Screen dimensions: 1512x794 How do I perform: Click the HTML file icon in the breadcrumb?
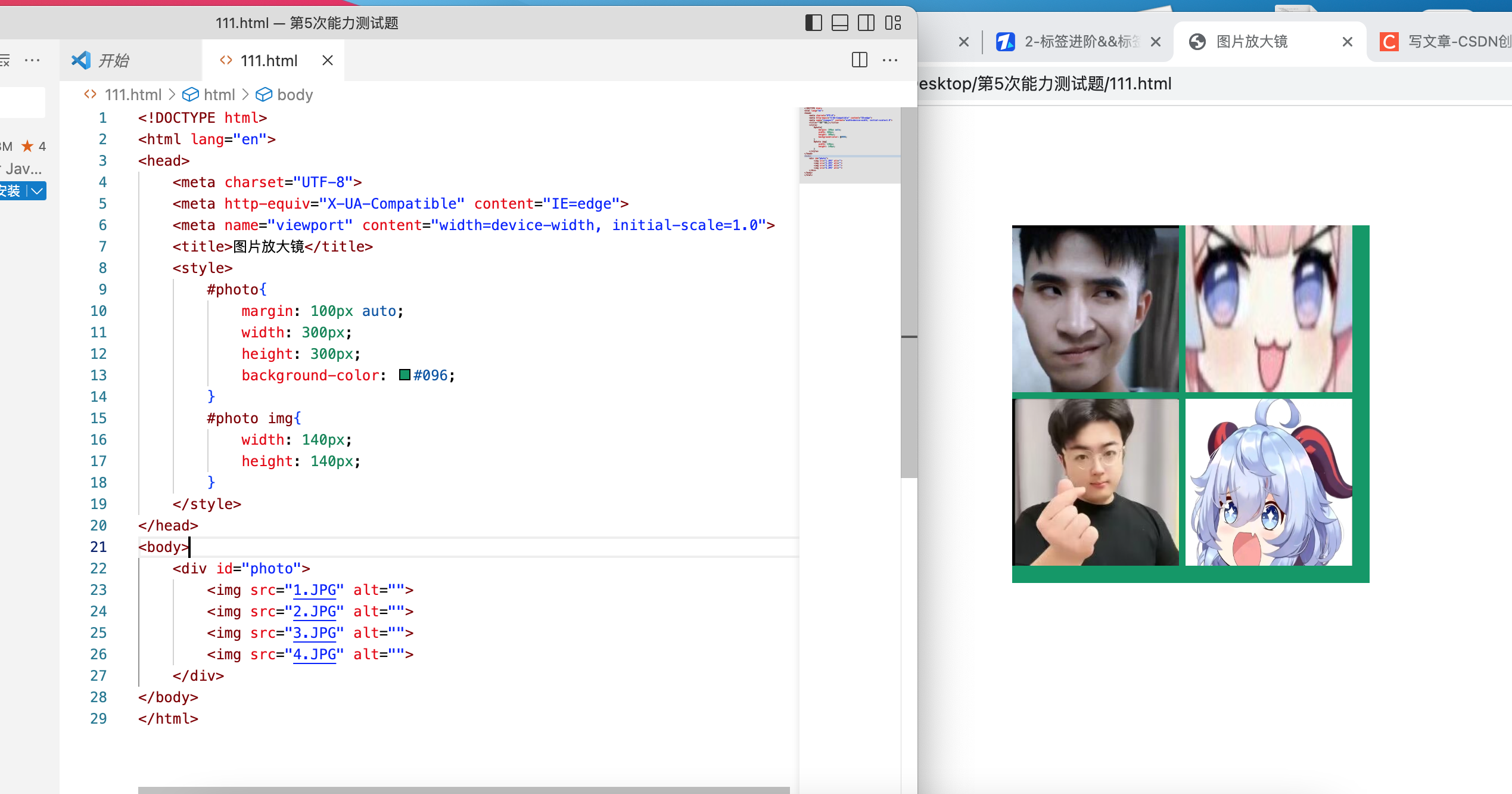pos(91,94)
